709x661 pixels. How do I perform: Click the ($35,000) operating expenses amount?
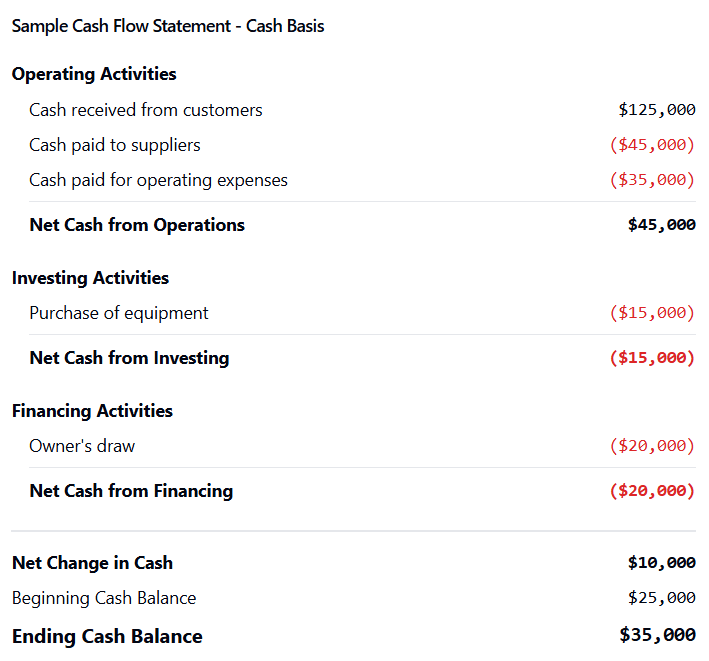(x=652, y=180)
